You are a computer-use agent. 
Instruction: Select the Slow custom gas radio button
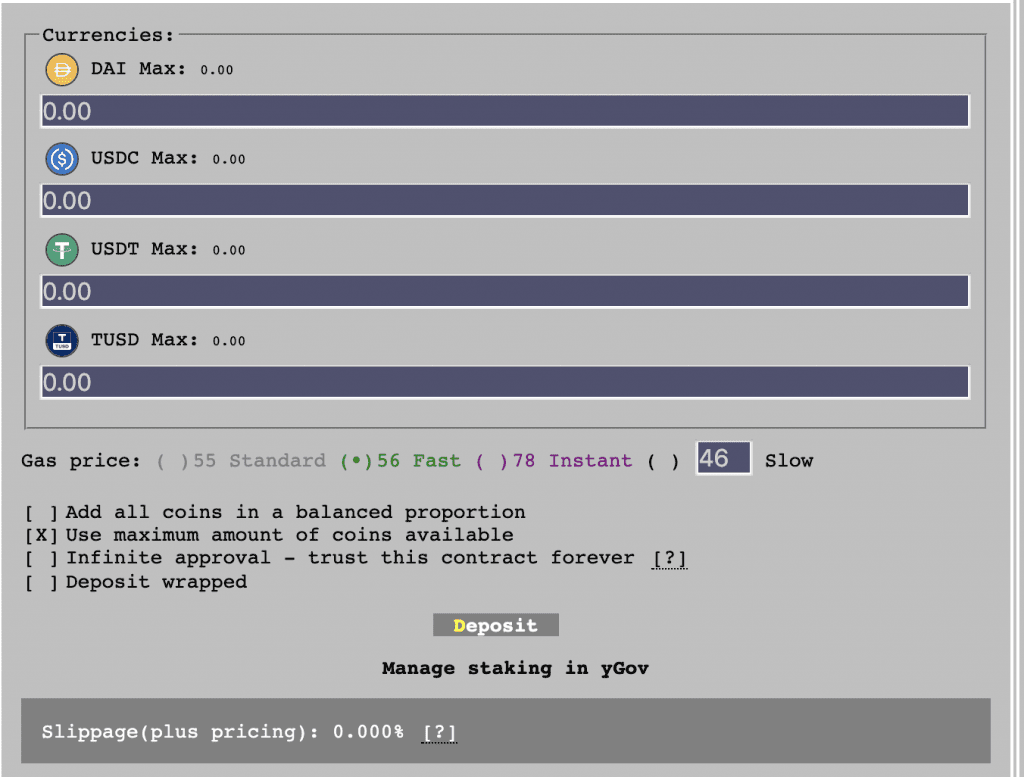[x=662, y=461]
